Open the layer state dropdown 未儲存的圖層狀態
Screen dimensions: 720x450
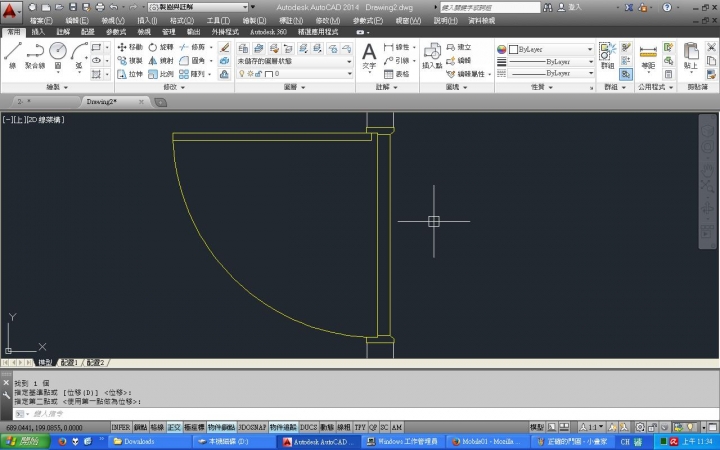click(294, 61)
